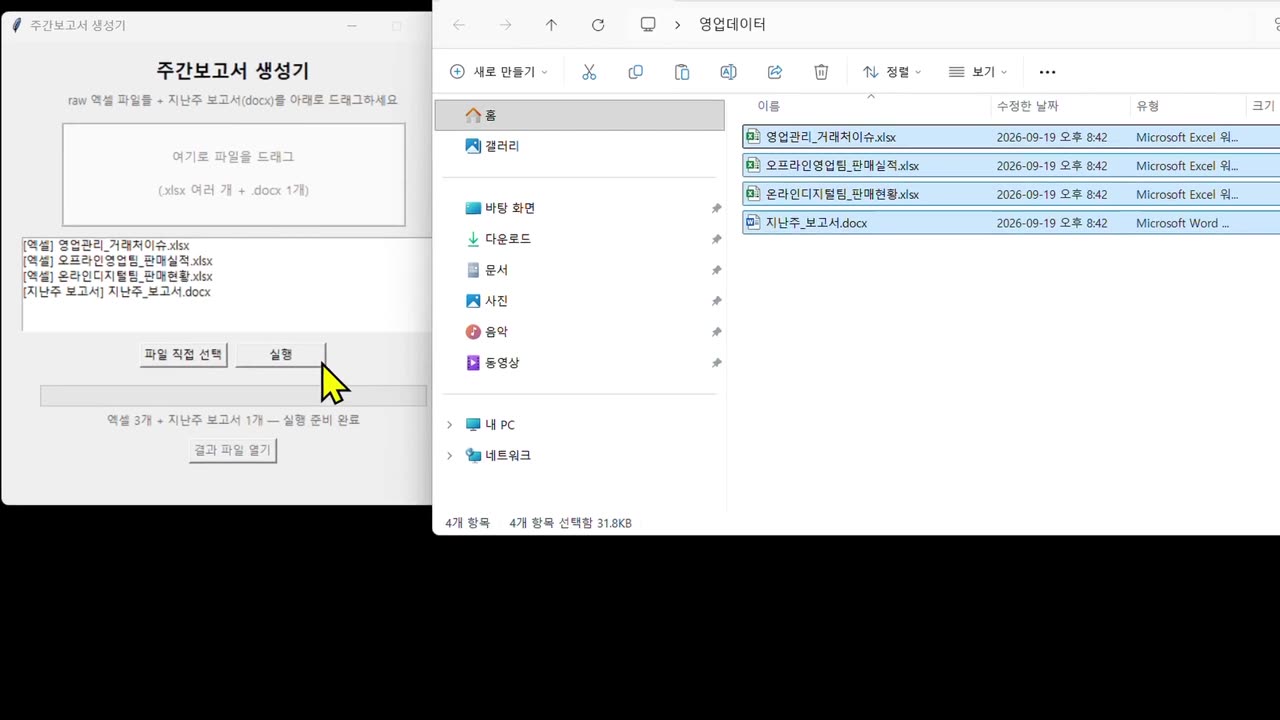Expand the 내 PC tree node
1280x720 pixels.
tap(449, 425)
